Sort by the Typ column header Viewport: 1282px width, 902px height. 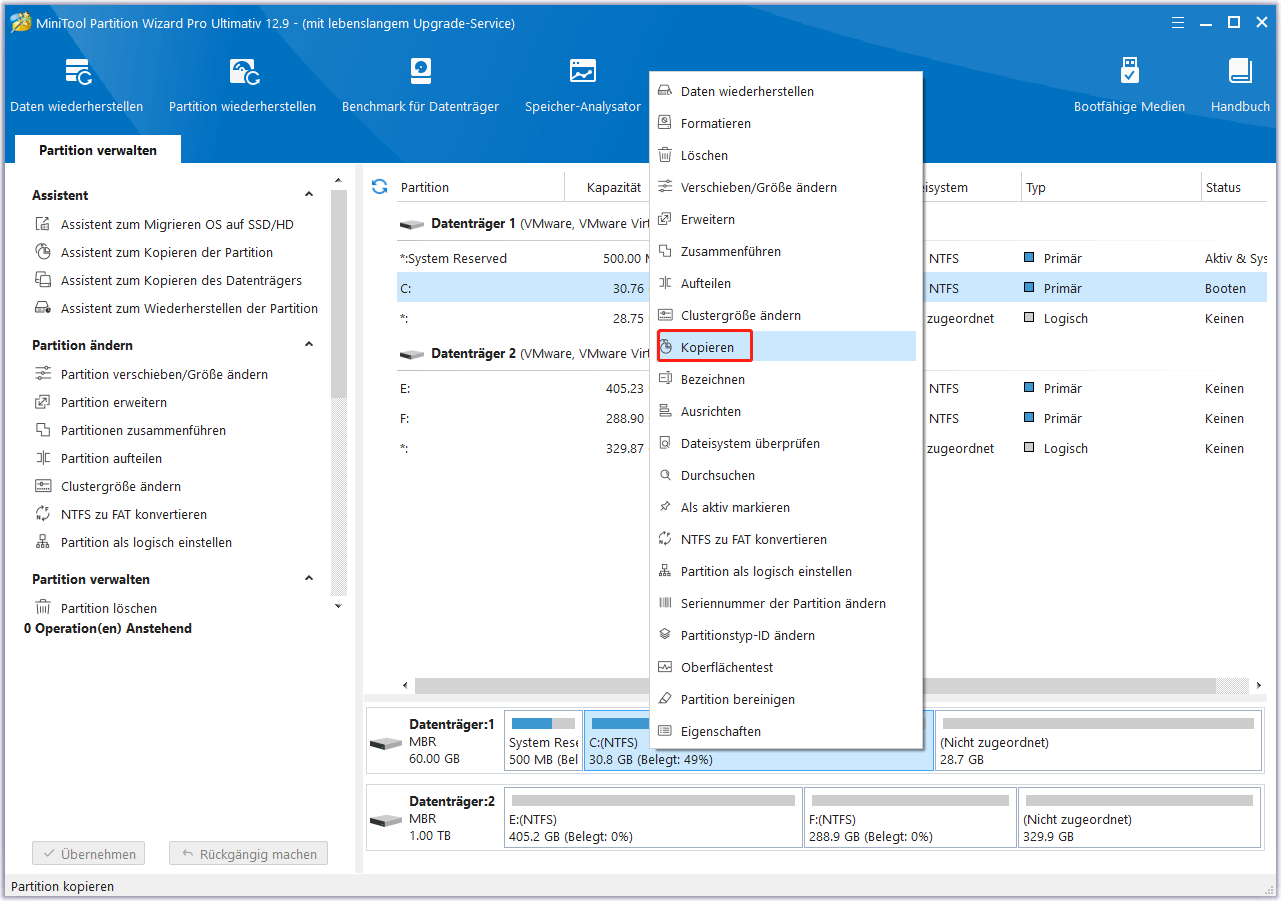(x=1111, y=188)
